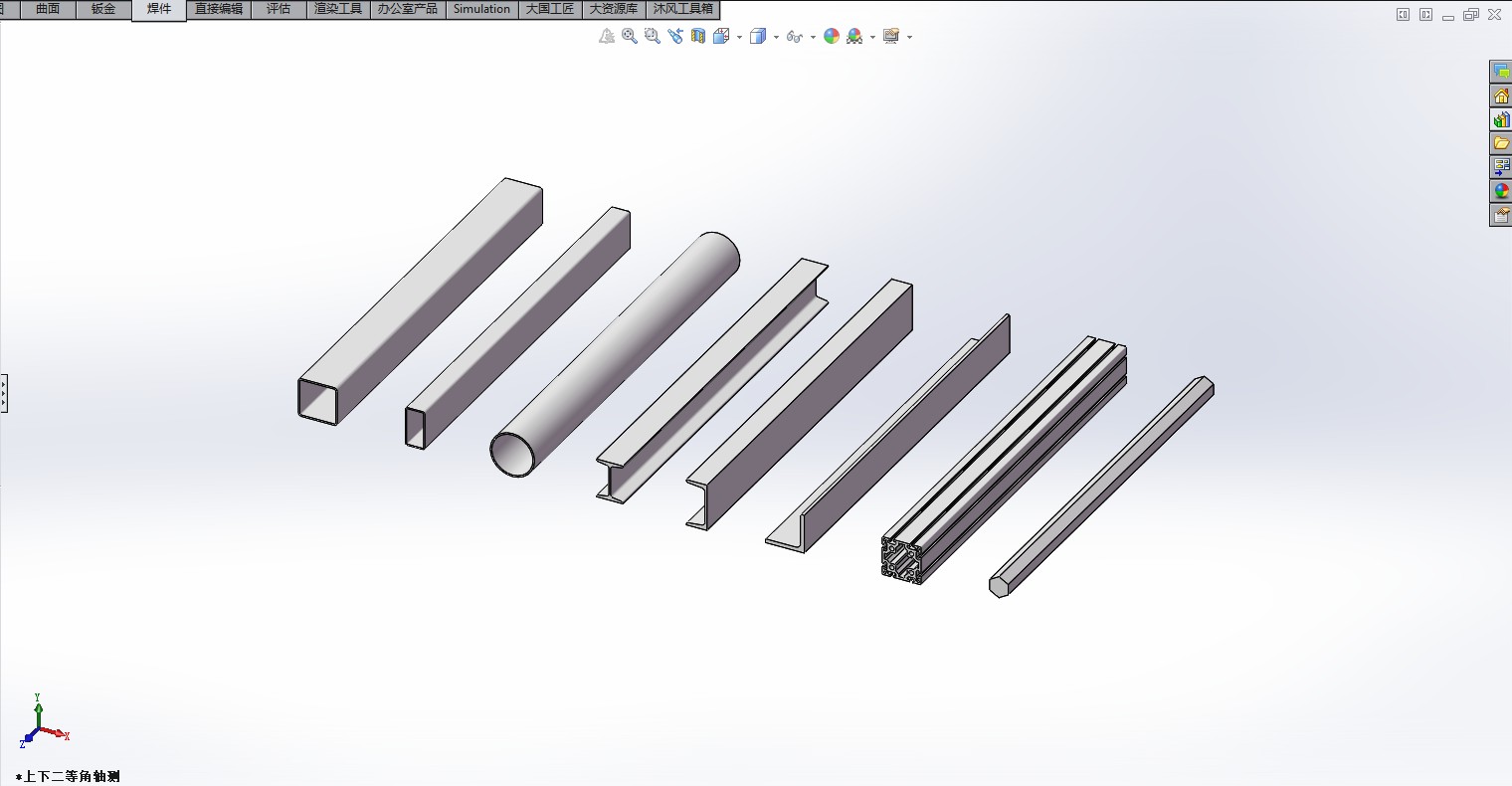Select the 焊件 weldments tab

[159, 10]
